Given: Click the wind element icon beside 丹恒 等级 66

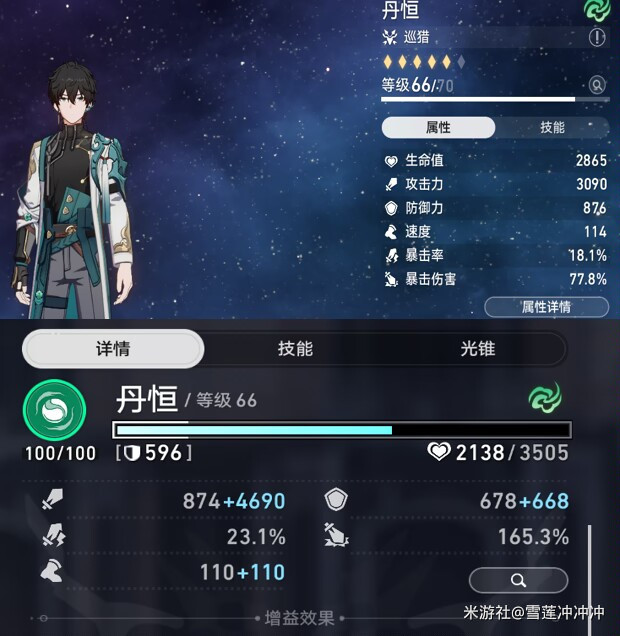Looking at the screenshot, I should [545, 398].
